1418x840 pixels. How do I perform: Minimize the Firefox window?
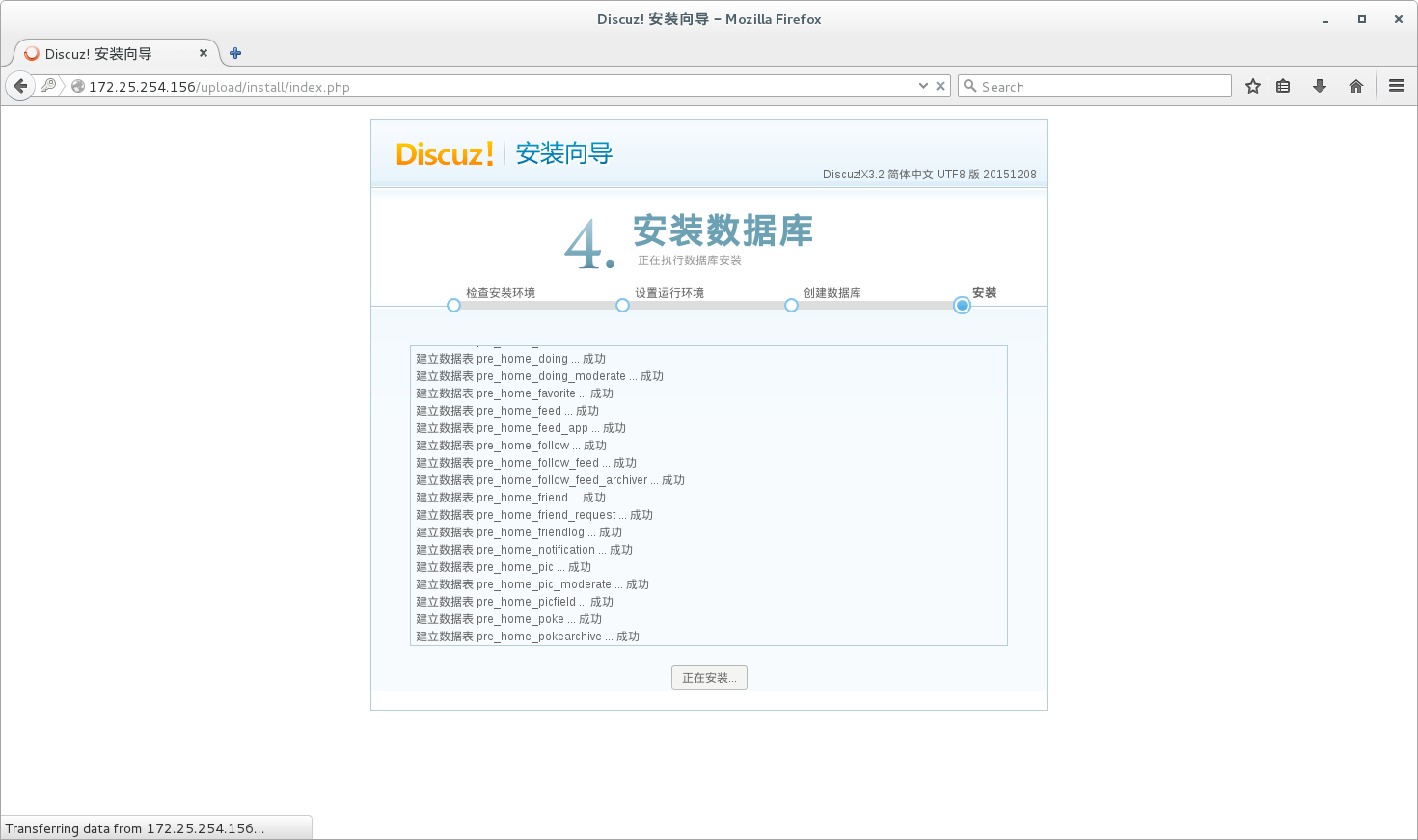click(x=1325, y=19)
